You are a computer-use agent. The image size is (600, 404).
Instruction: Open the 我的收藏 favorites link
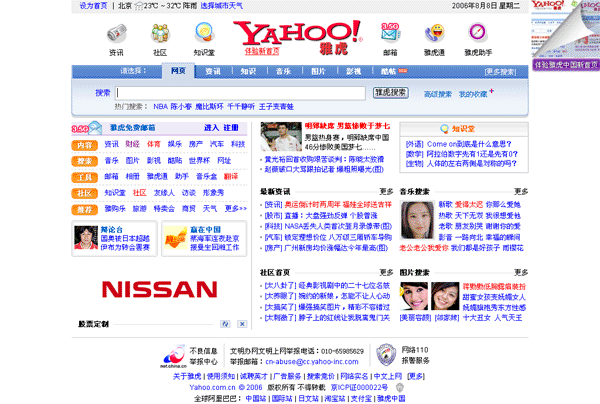[x=473, y=94]
